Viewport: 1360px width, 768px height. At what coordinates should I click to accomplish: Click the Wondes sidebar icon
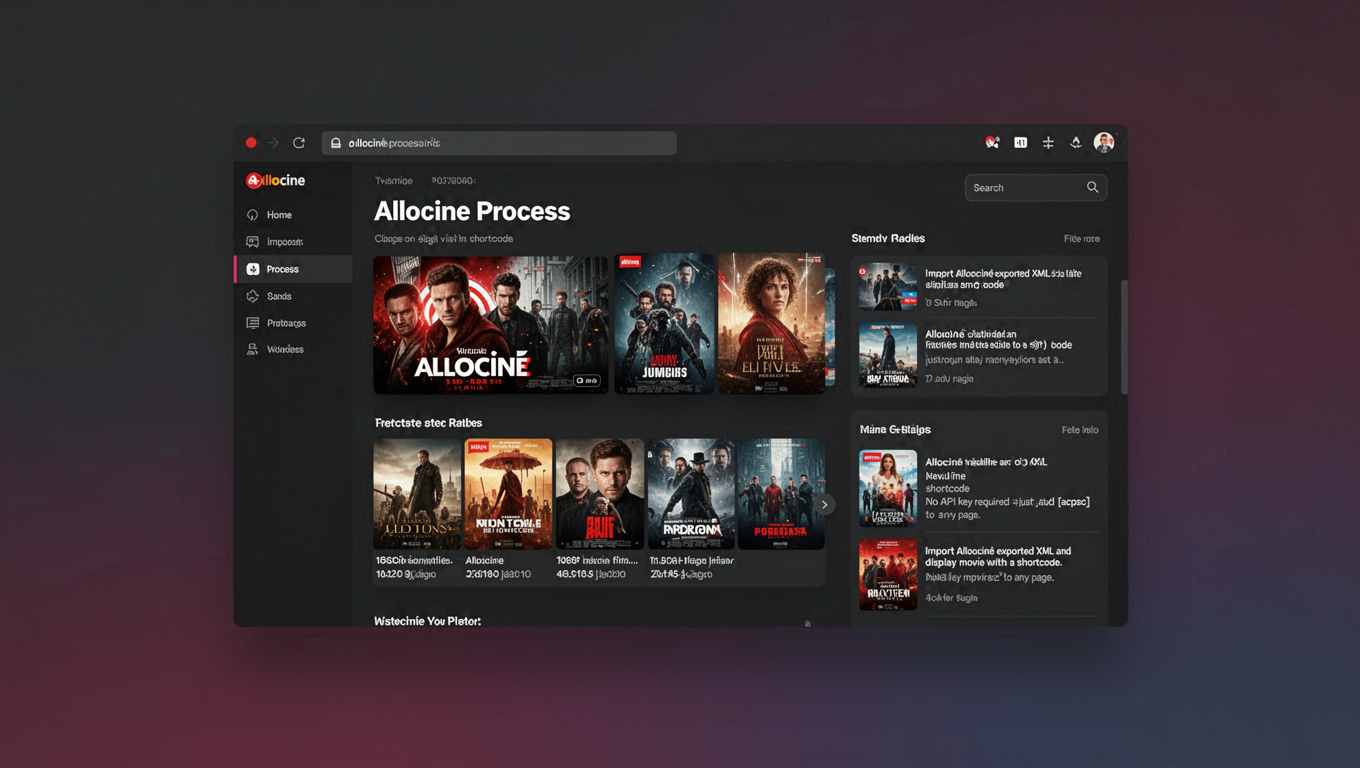coord(252,349)
